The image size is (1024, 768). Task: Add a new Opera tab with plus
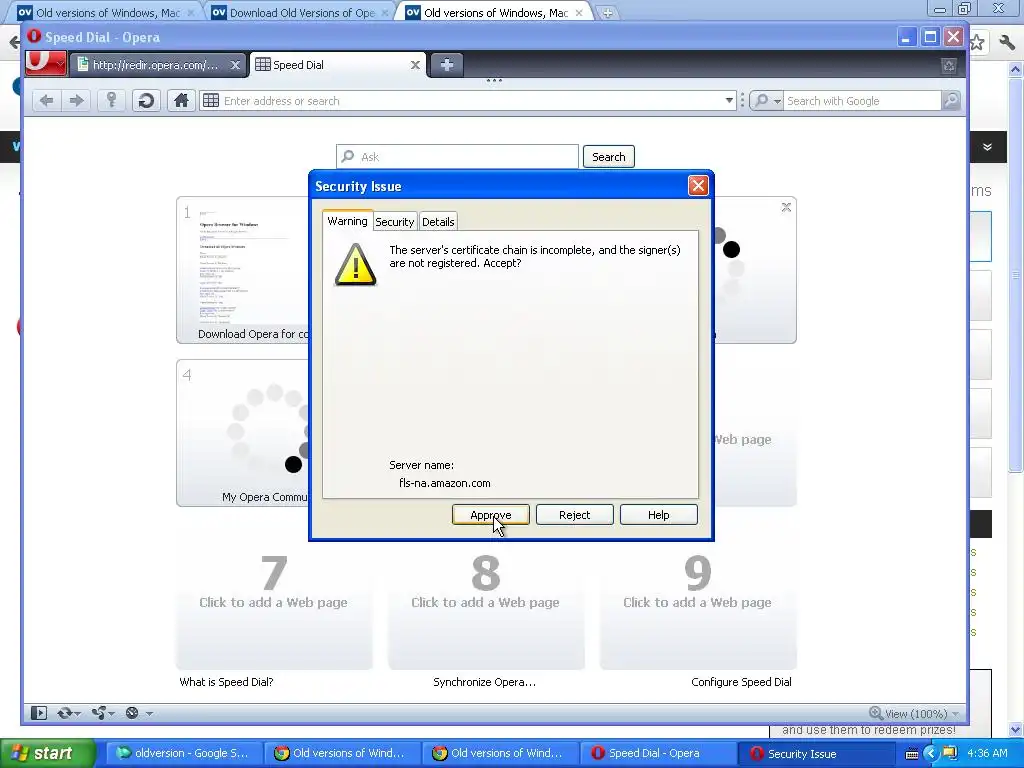(447, 65)
